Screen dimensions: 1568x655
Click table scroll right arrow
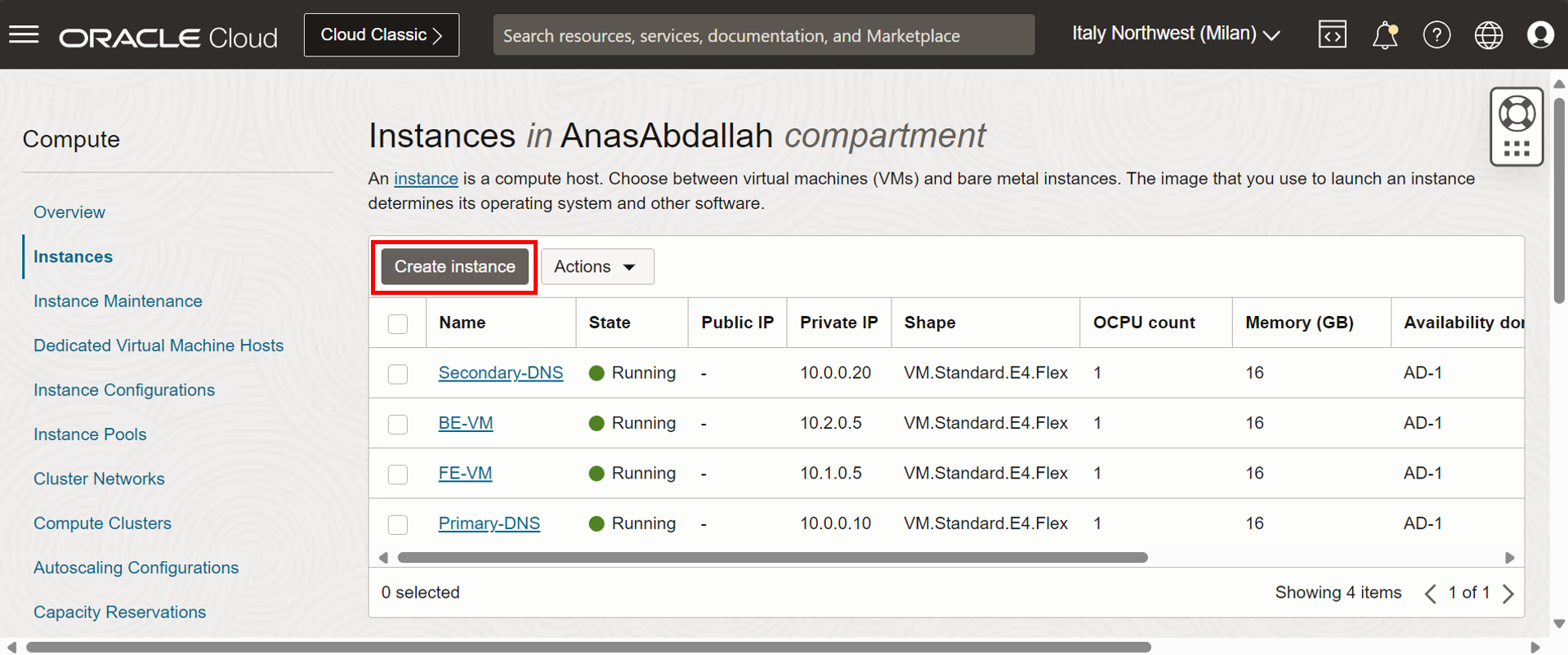1509,558
